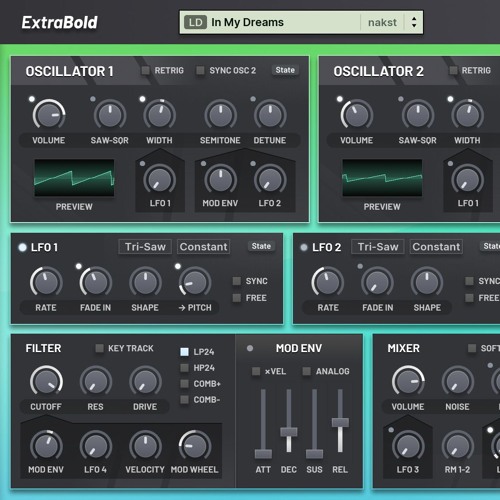Click Oscillator 1 MOD ENV modulation knob
This screenshot has height=500, width=500.
tap(220, 179)
